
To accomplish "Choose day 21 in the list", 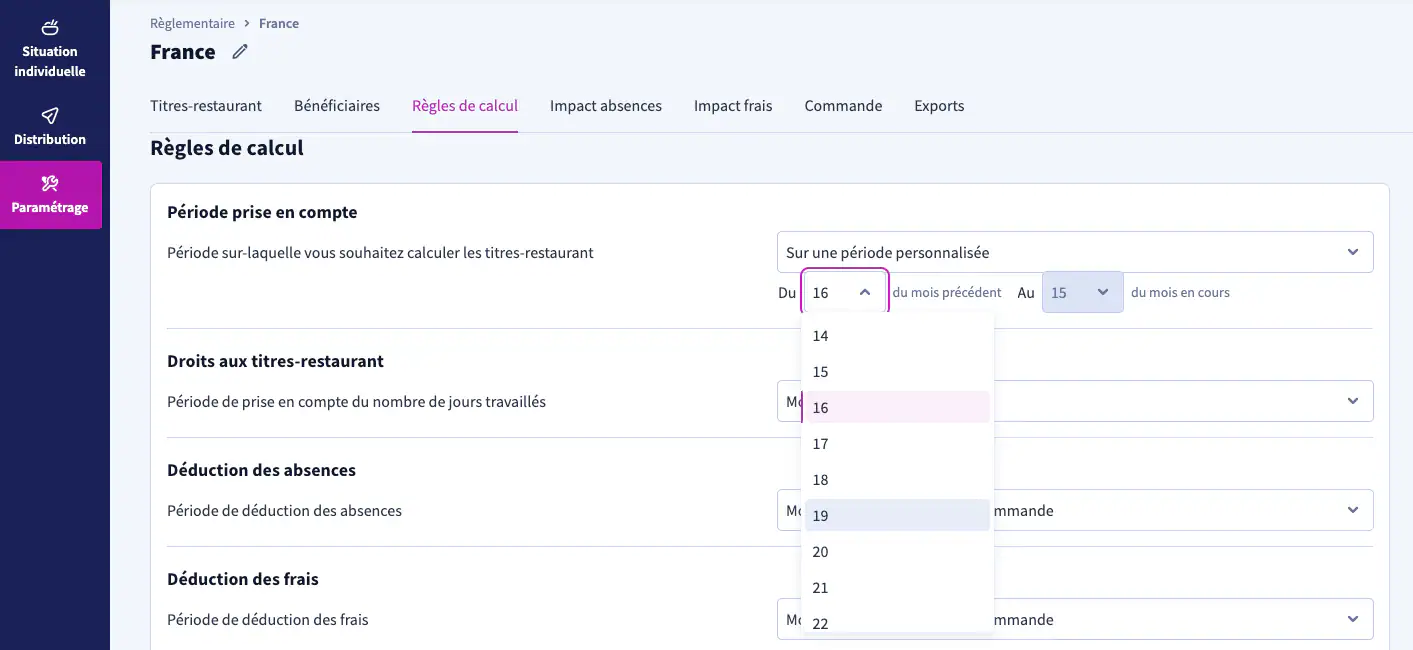I will click(897, 588).
